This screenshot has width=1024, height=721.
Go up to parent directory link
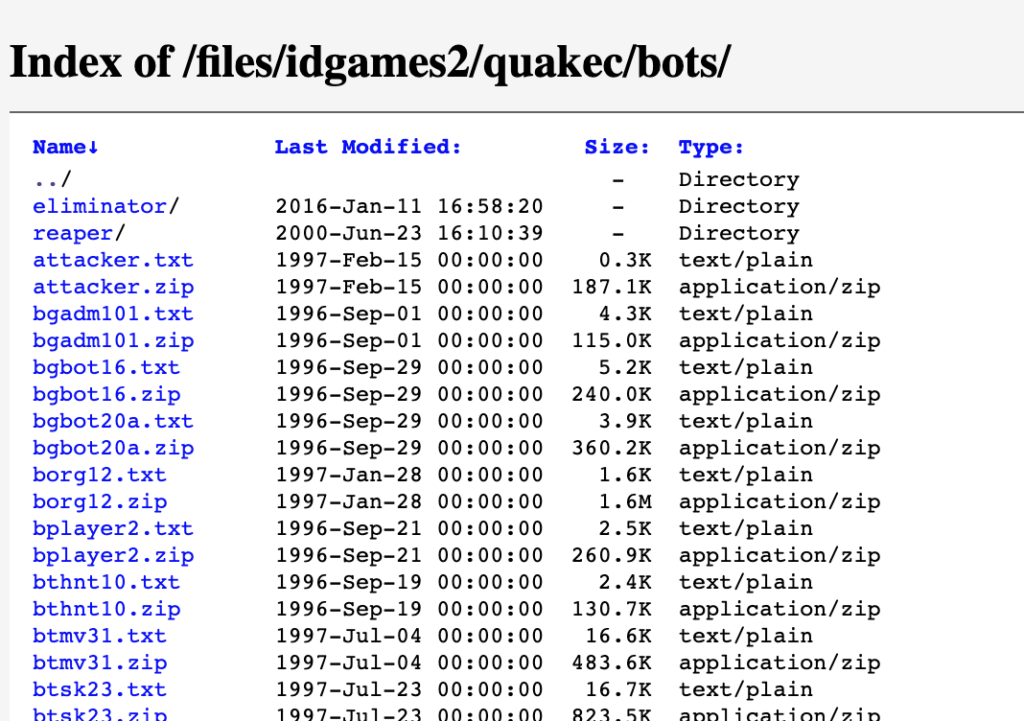(x=52, y=180)
